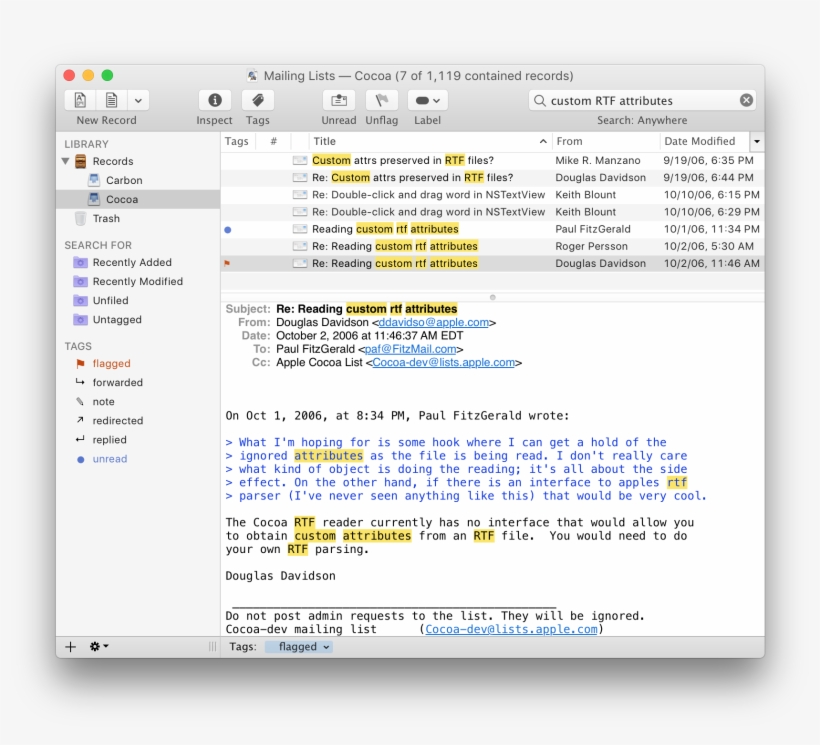Open the Trash in the sidebar

106,218
